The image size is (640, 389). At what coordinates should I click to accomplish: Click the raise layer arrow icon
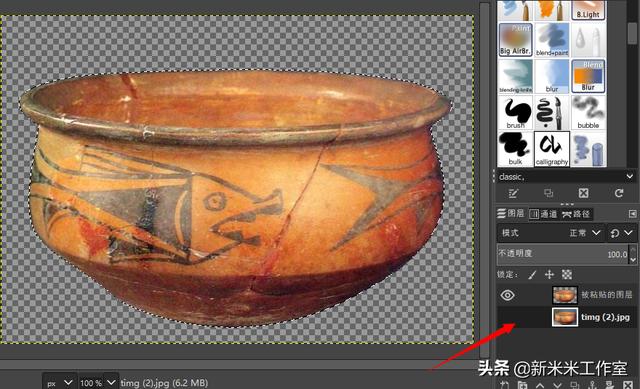tap(540, 385)
